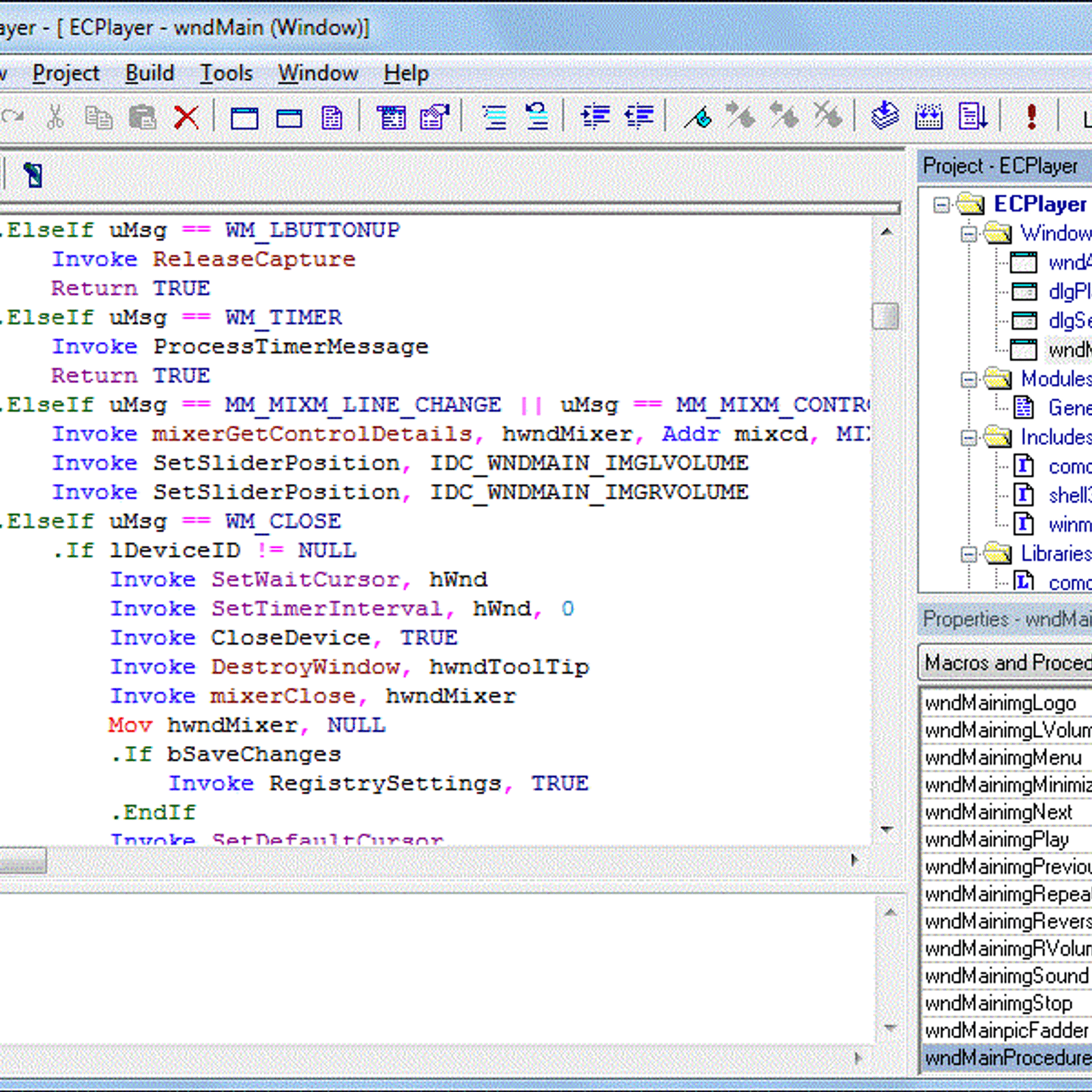Open the Window menu
The height and width of the screenshot is (1092, 1092).
pyautogui.click(x=317, y=73)
